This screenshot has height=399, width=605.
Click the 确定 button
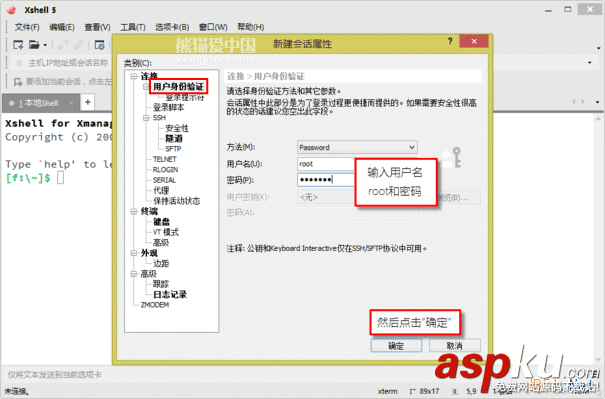click(396, 345)
